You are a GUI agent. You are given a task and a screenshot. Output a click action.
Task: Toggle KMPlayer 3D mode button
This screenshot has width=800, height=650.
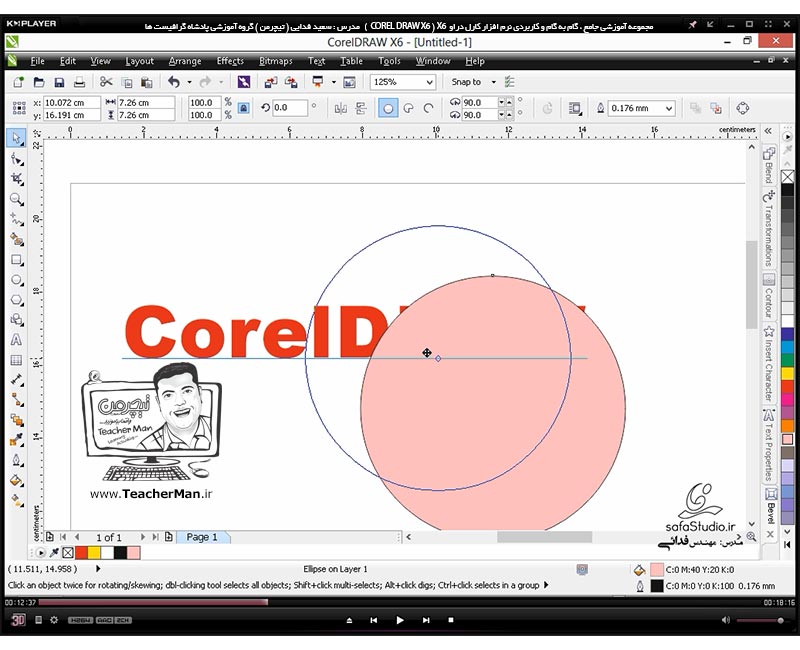18,620
